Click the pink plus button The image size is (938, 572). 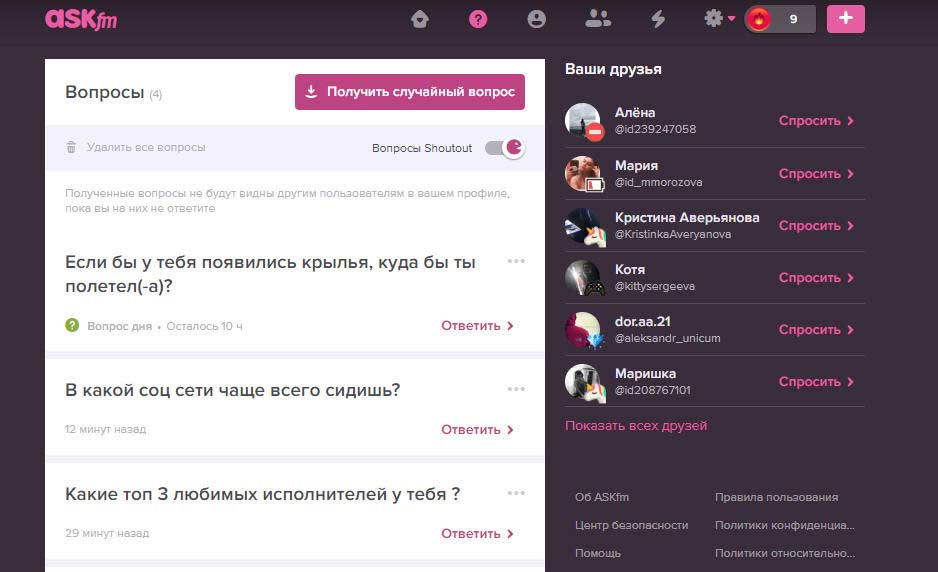coord(845,19)
